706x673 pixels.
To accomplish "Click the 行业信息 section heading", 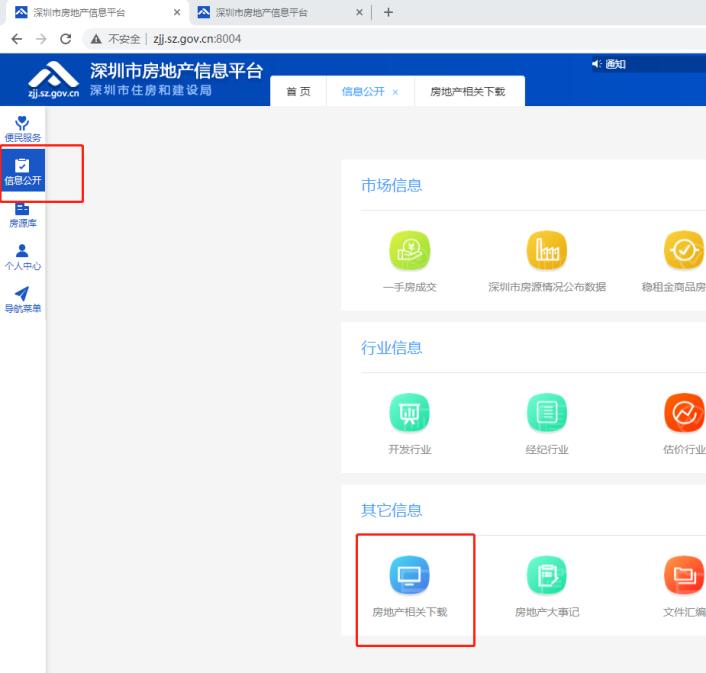I will tap(391, 348).
